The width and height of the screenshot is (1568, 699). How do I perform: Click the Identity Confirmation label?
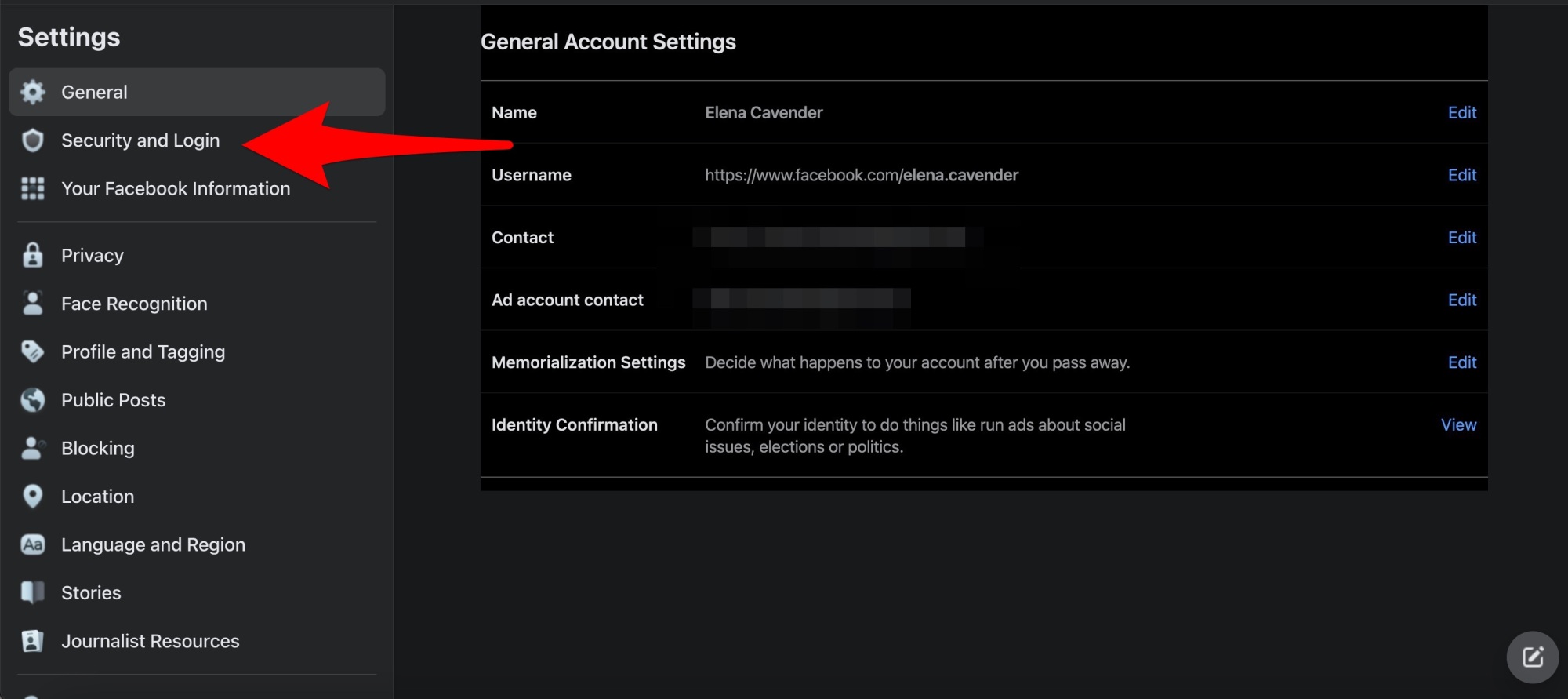click(x=574, y=424)
